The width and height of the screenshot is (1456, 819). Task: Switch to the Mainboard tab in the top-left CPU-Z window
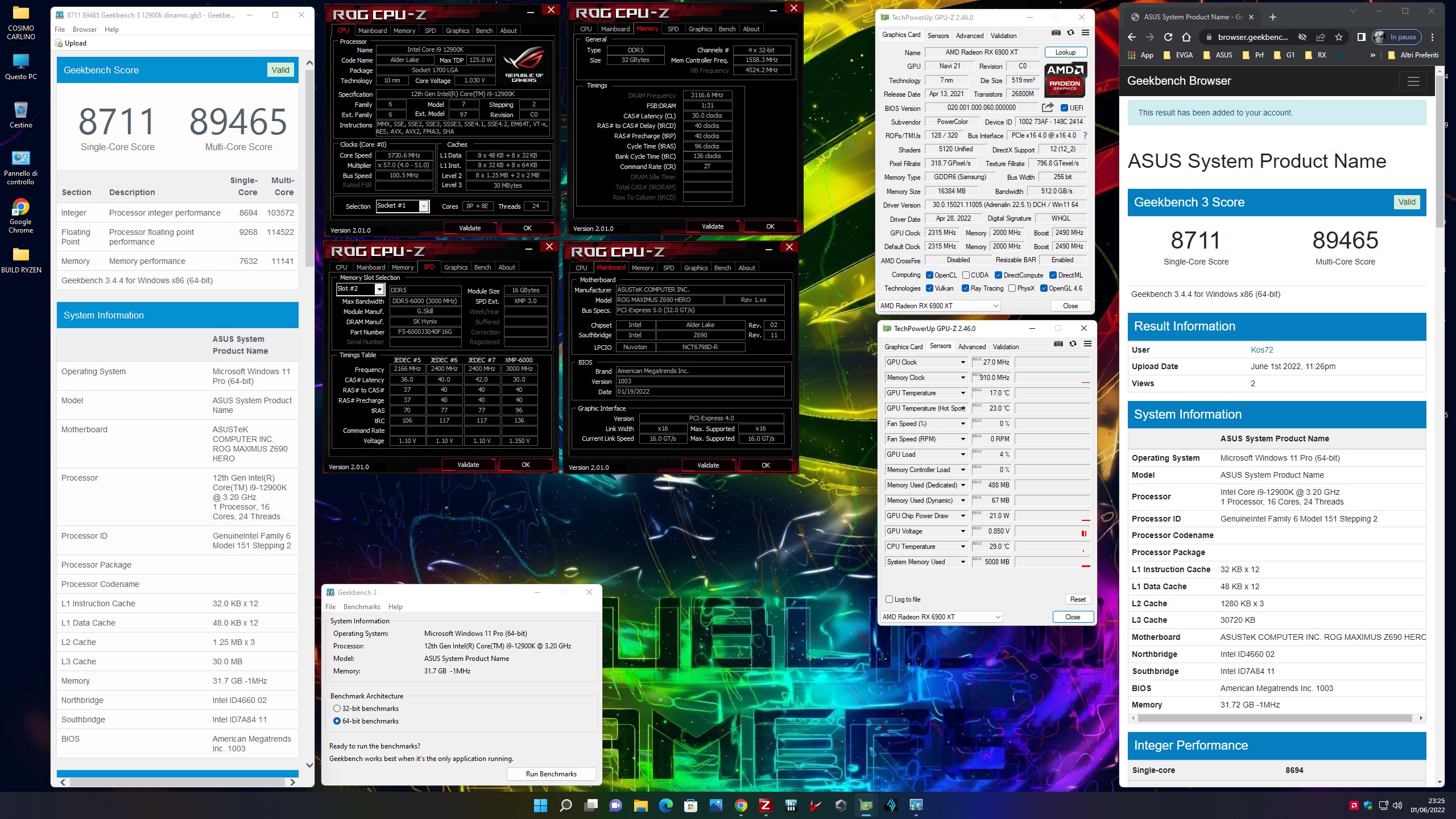373,31
